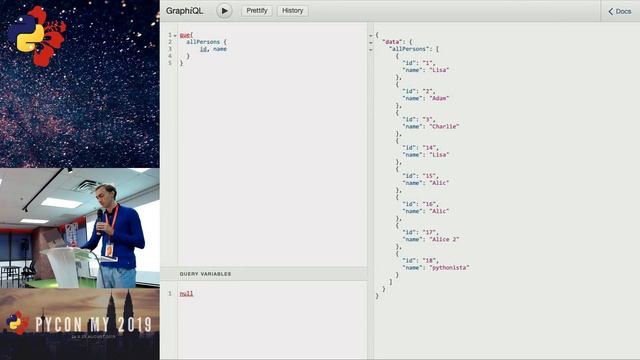Click the PYCON MY 2019 banner

80,324
